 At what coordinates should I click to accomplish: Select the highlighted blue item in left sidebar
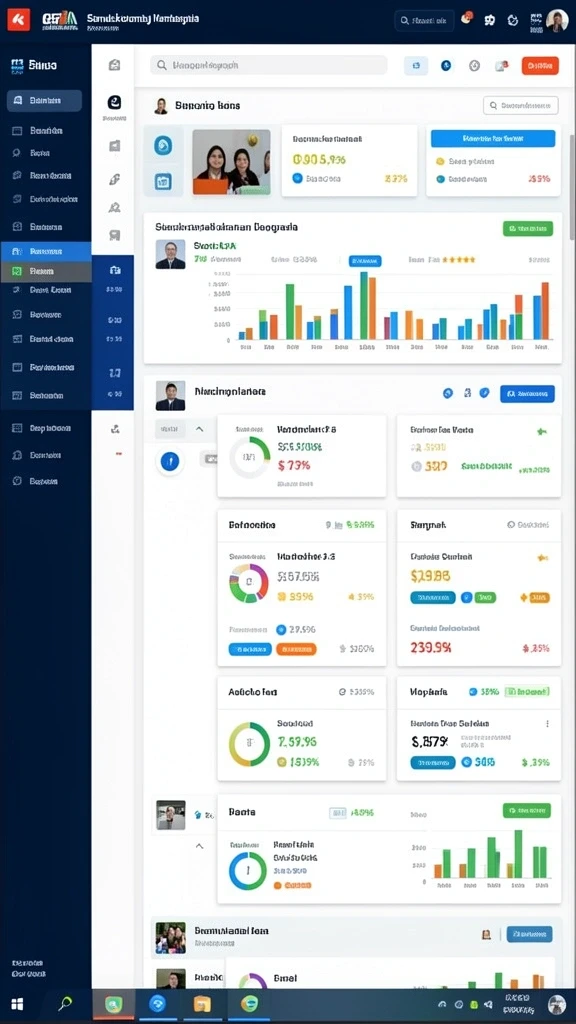[x=46, y=251]
